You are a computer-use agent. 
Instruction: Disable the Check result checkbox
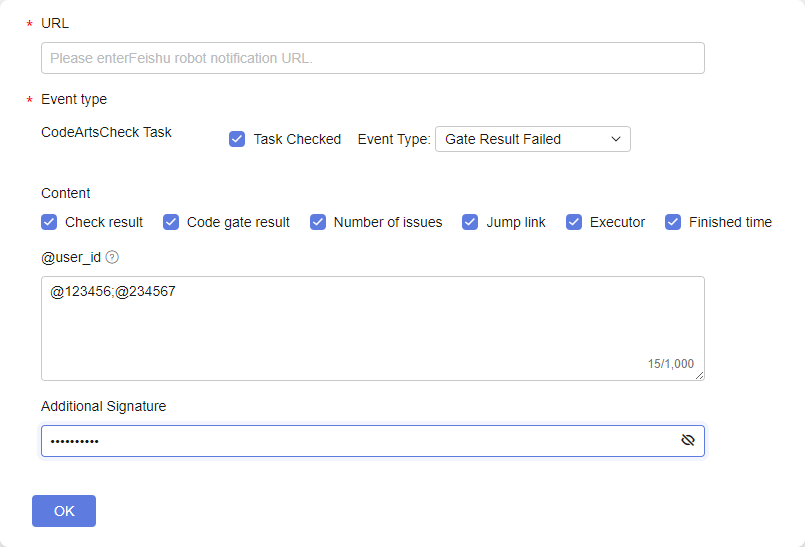coord(49,222)
